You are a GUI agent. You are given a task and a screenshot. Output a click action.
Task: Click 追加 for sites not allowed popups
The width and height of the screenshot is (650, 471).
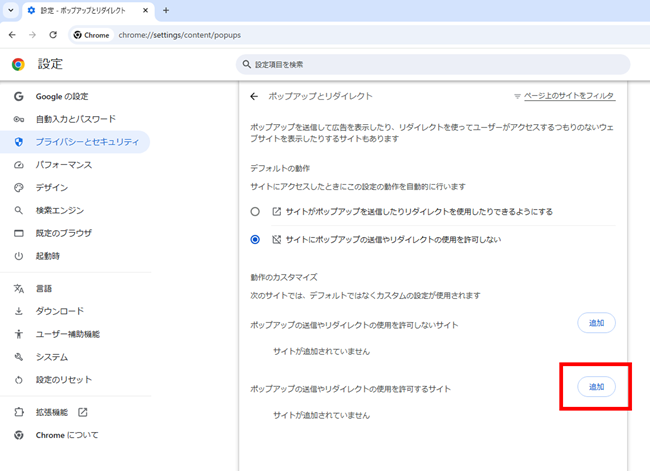pos(597,323)
